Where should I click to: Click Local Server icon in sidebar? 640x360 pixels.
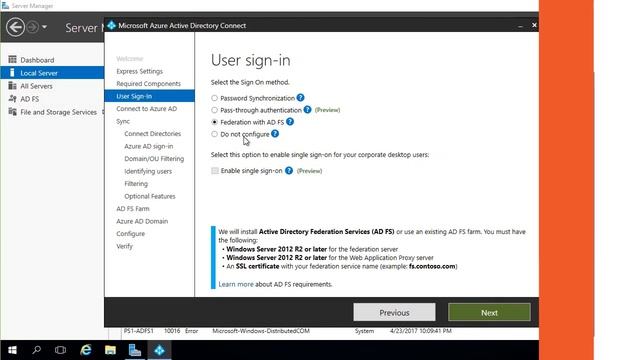12,73
